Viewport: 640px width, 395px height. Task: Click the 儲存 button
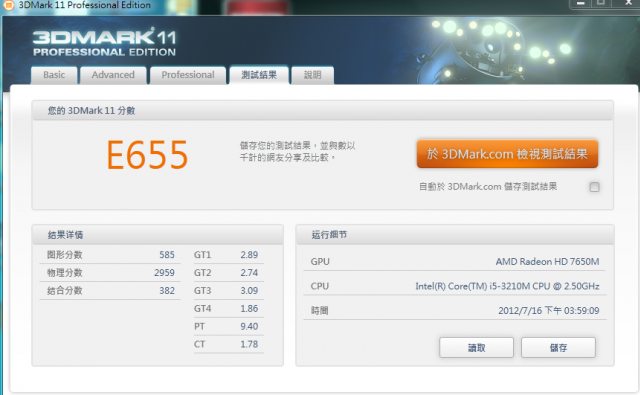[x=558, y=348]
